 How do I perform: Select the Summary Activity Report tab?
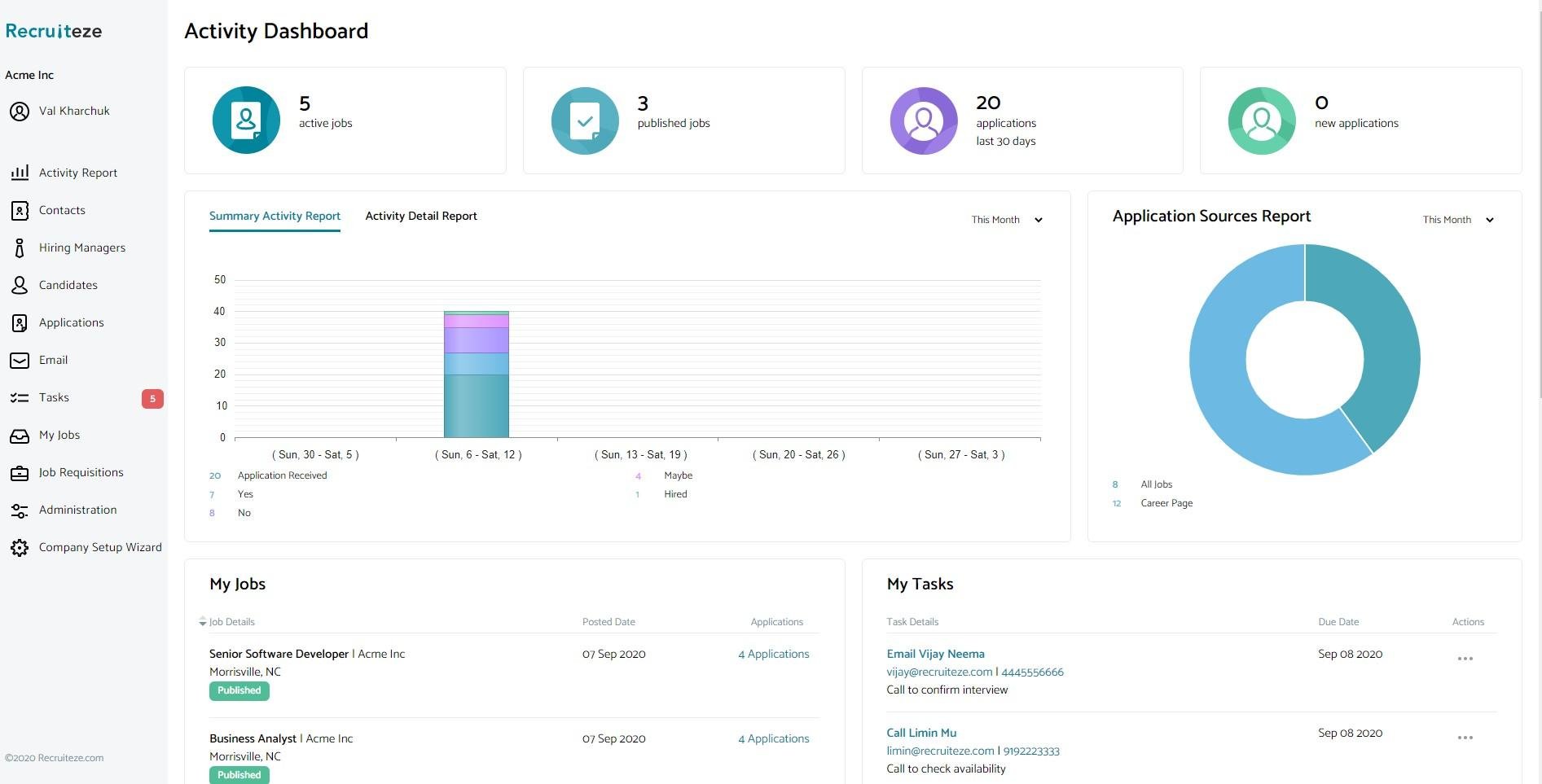coord(275,216)
